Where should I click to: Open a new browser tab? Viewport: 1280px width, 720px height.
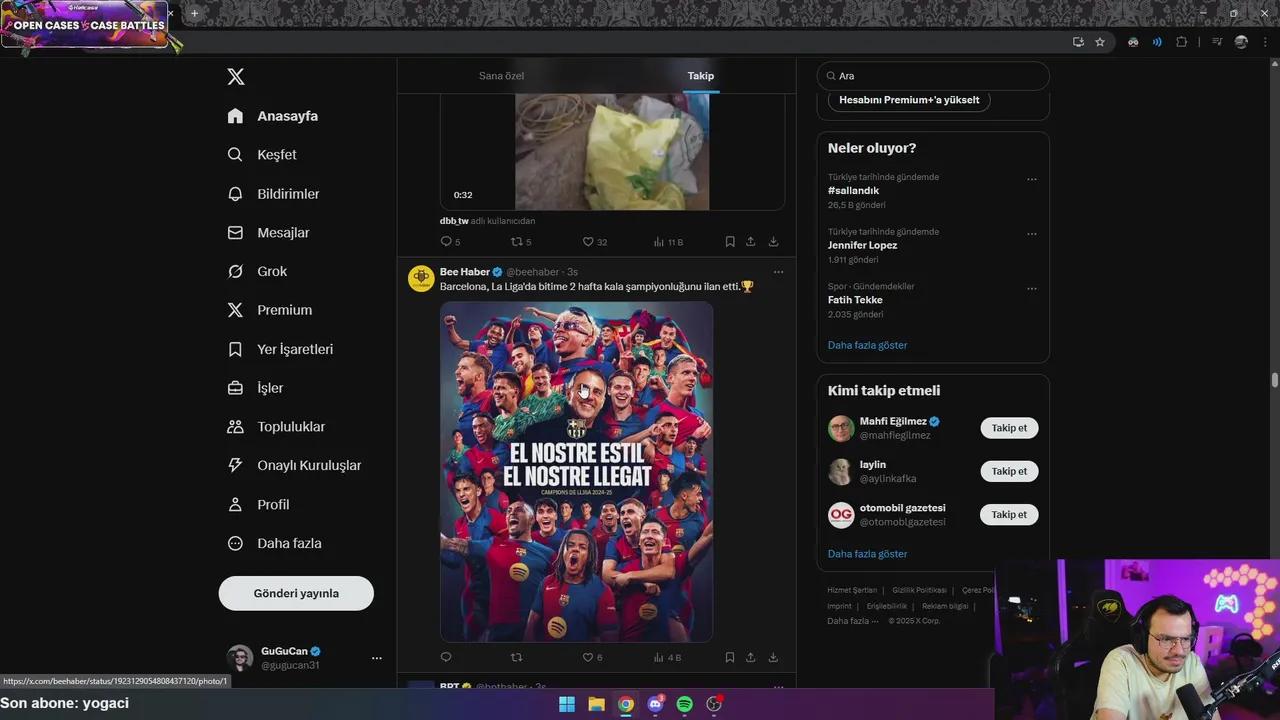[x=194, y=14]
